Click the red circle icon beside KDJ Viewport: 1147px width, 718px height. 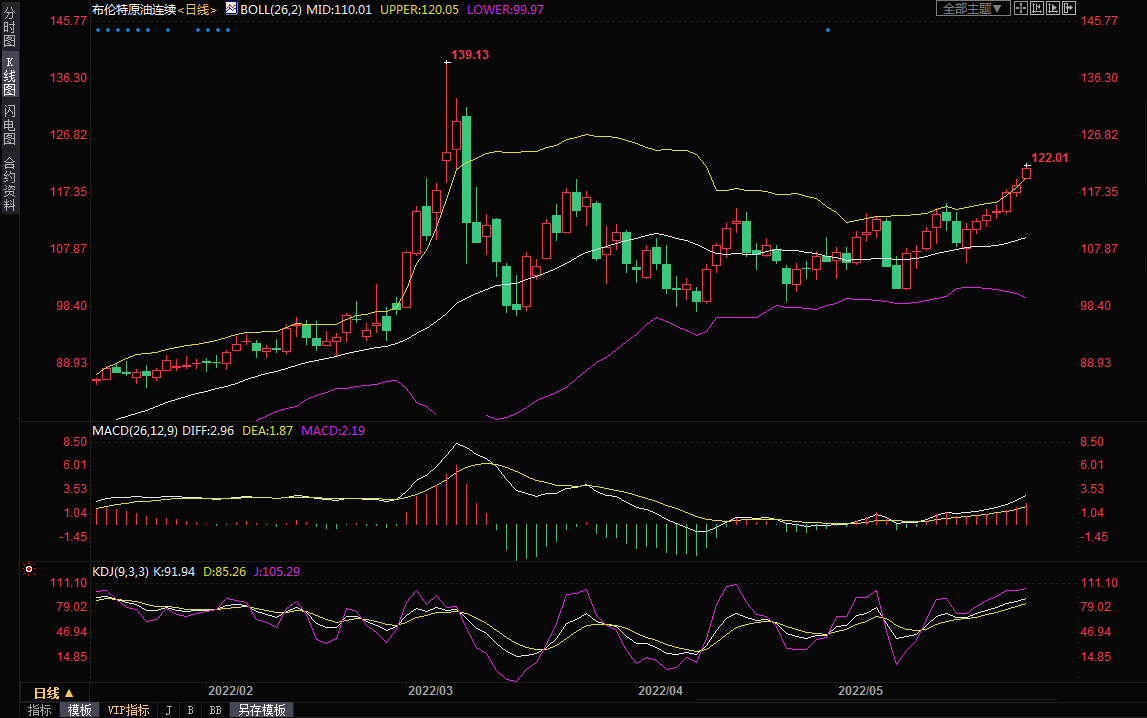(x=29, y=570)
